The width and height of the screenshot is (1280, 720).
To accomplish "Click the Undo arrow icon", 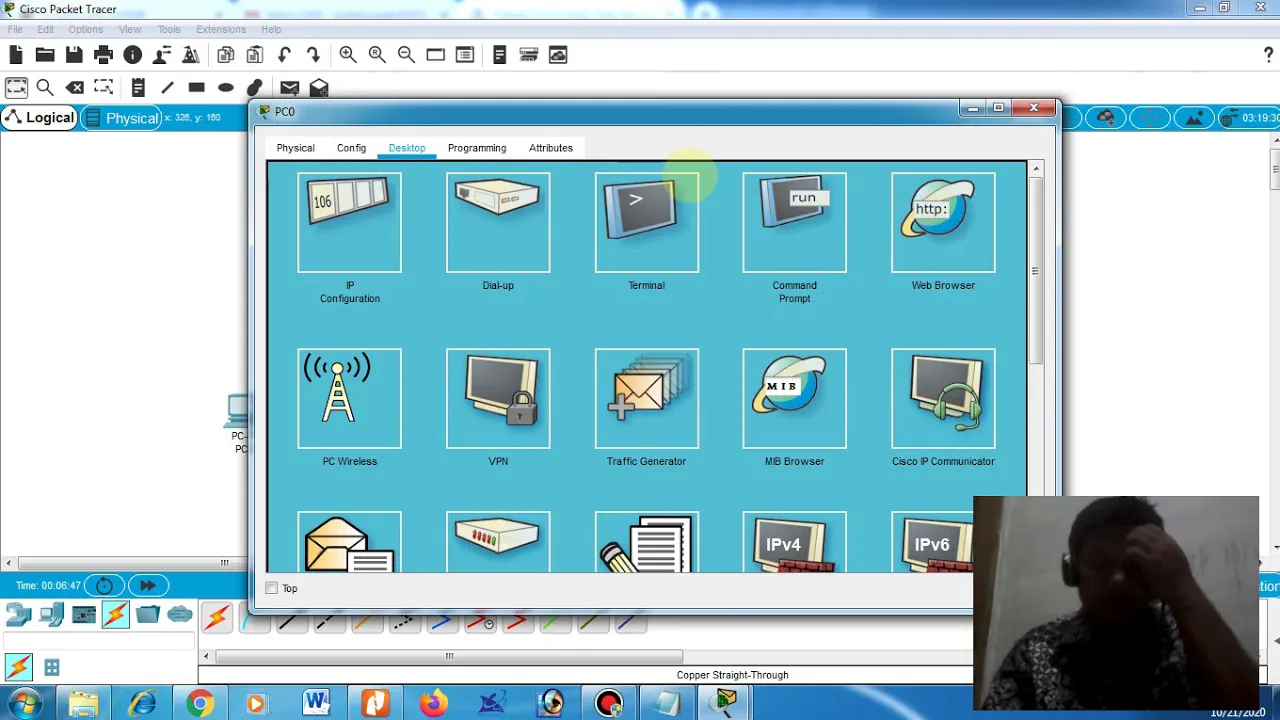I will point(284,55).
